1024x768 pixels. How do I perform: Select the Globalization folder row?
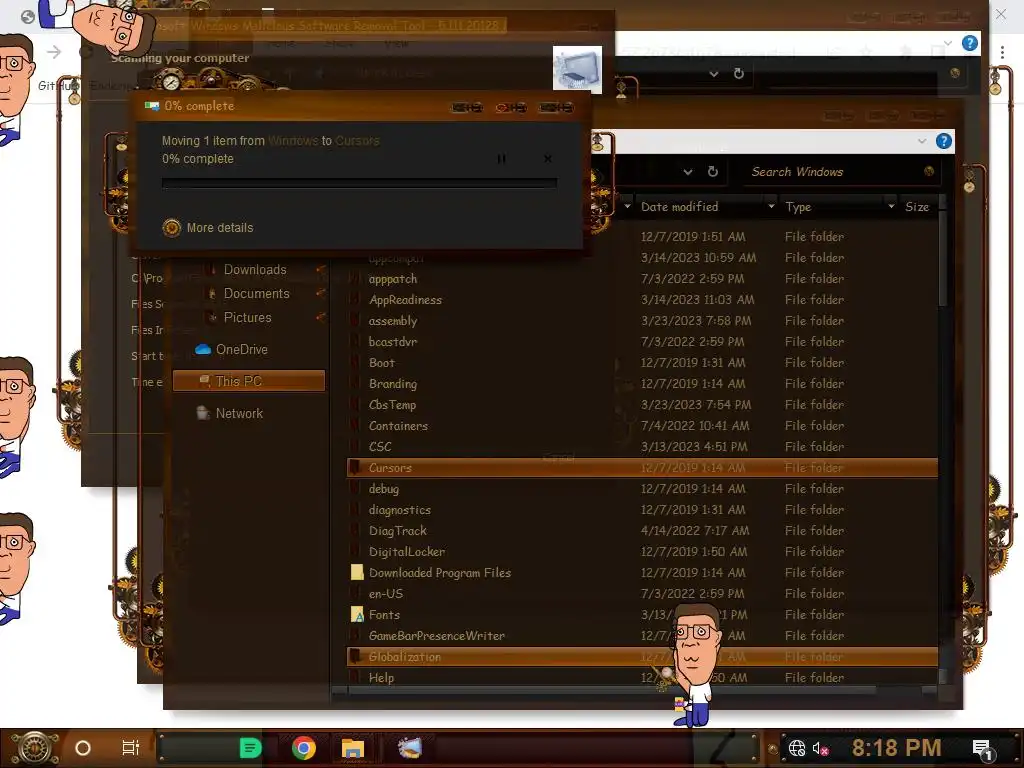coord(643,657)
